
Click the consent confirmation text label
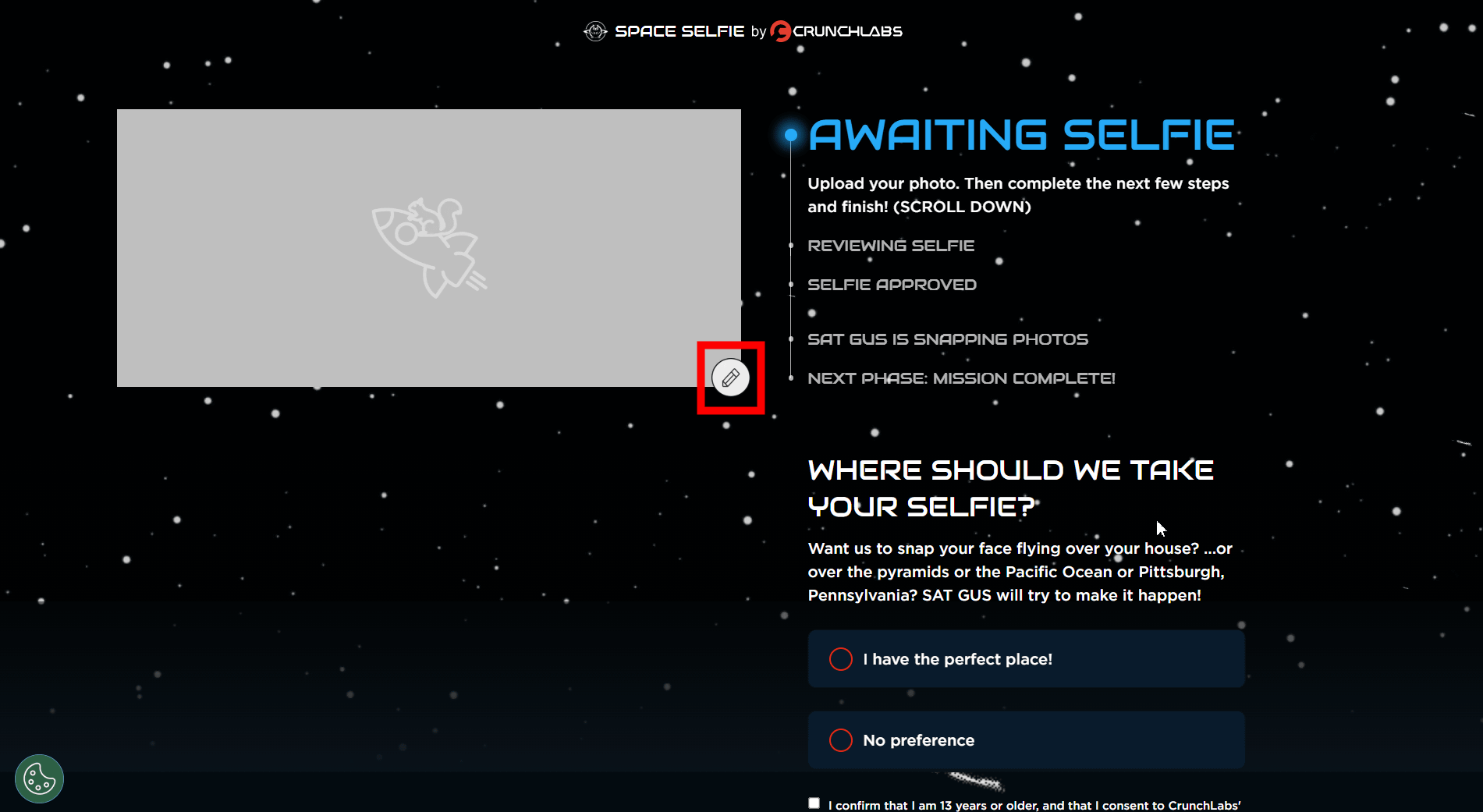tap(1034, 805)
